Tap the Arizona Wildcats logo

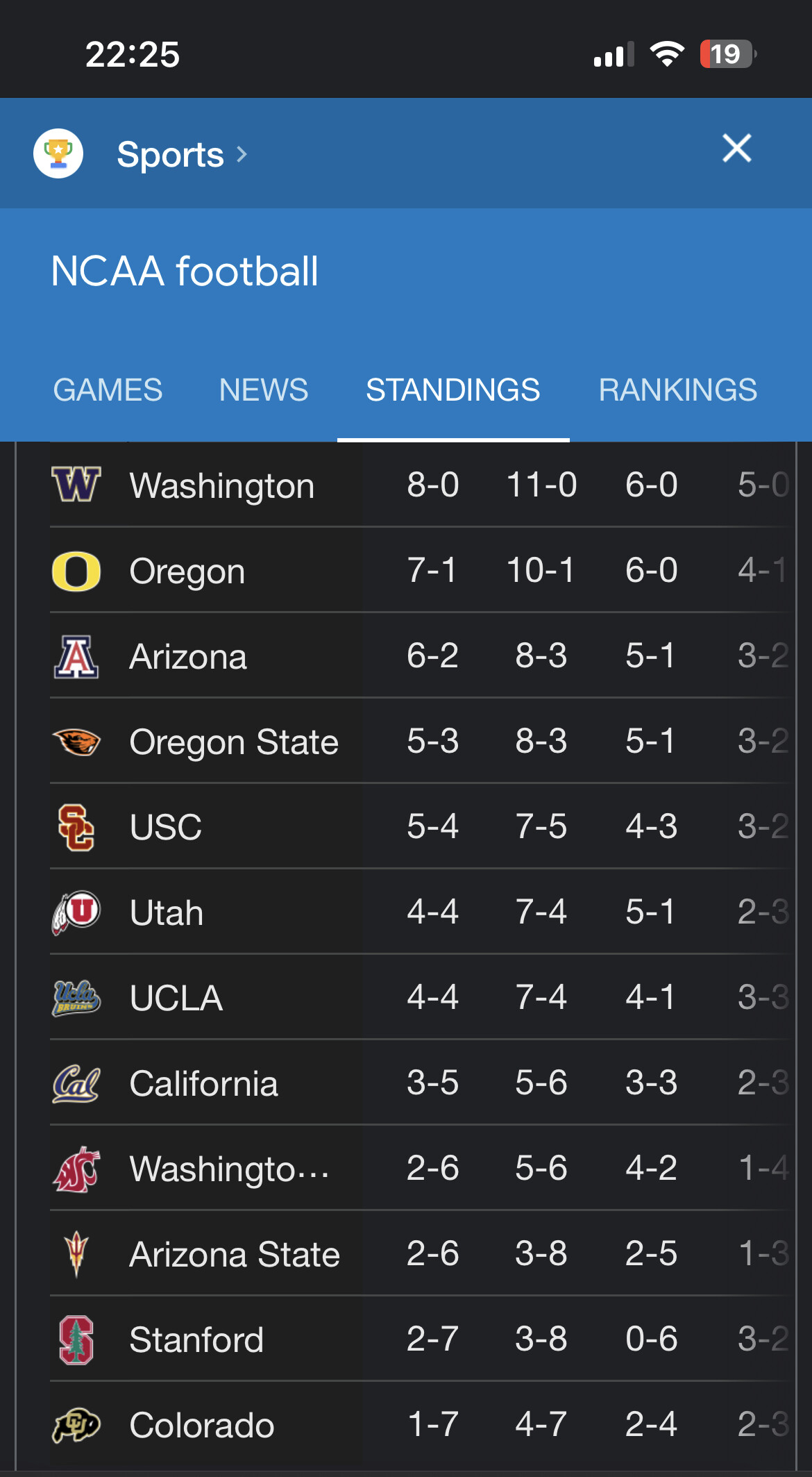coord(76,656)
